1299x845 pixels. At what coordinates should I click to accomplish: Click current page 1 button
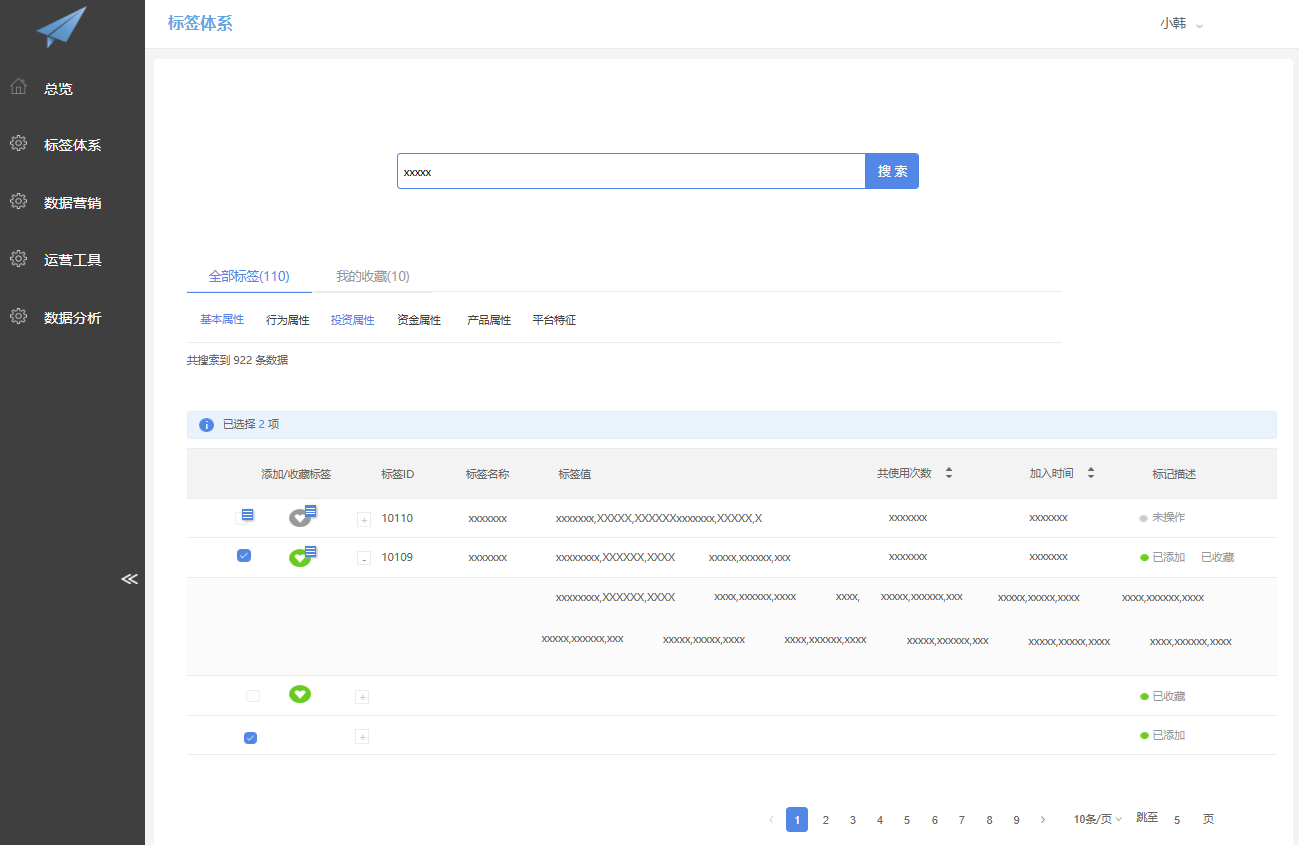[797, 820]
